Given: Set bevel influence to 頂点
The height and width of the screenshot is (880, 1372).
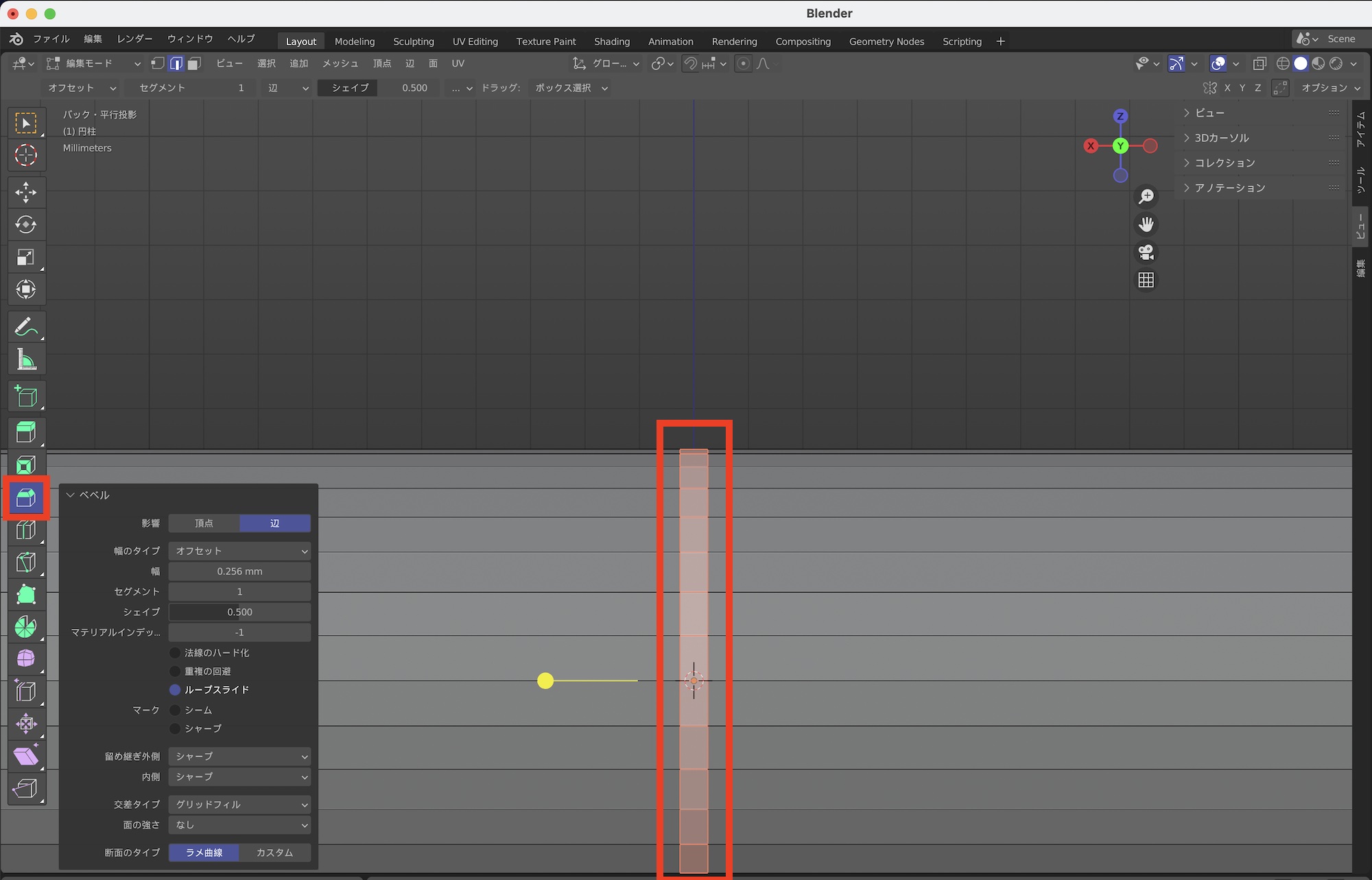Looking at the screenshot, I should (204, 523).
